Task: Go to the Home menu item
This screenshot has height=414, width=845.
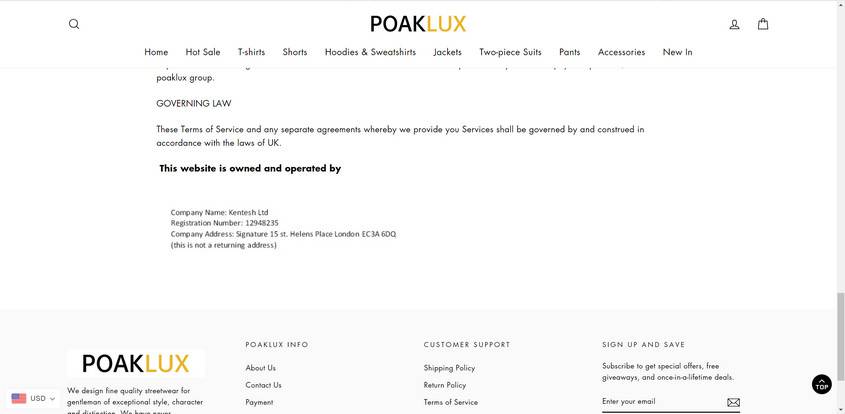Action: 156,52
